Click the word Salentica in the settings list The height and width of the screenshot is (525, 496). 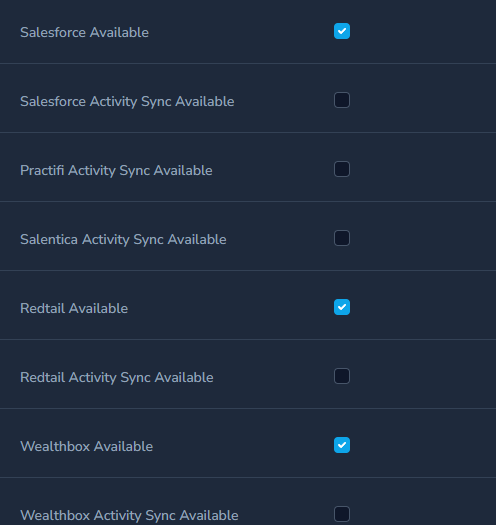coord(49,239)
